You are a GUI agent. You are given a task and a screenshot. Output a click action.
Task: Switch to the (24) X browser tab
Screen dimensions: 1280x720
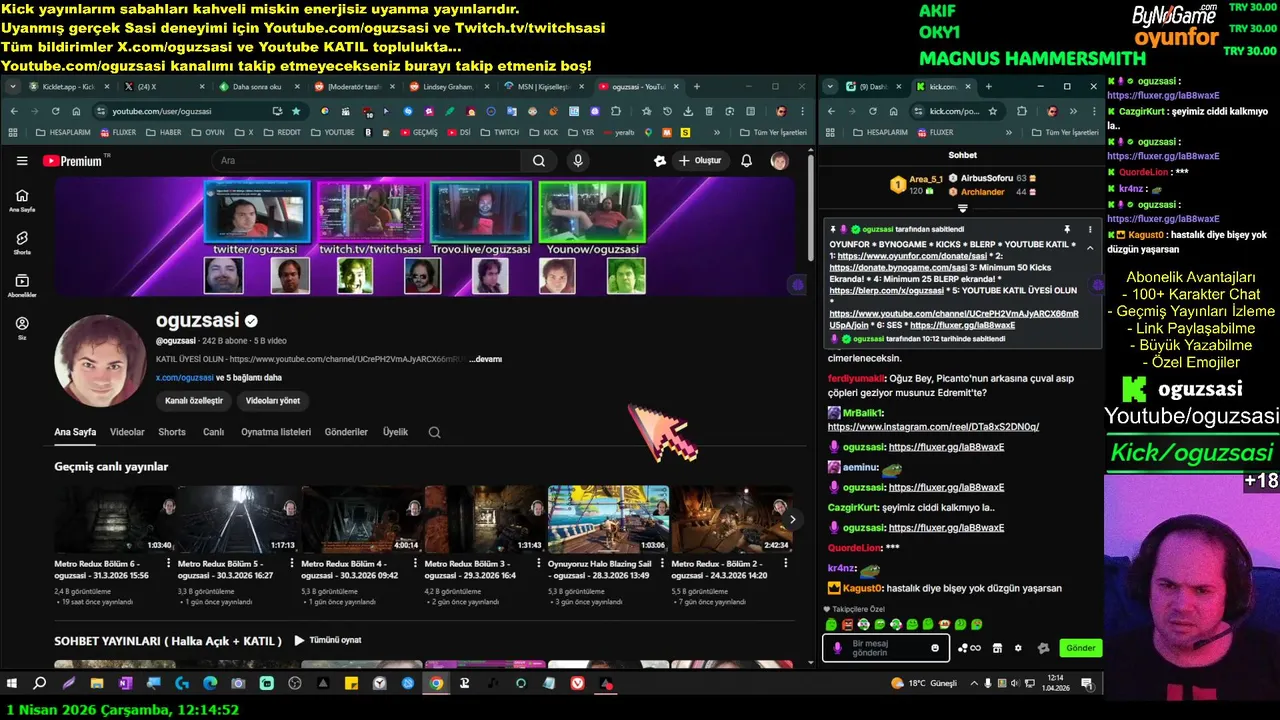tap(162, 87)
